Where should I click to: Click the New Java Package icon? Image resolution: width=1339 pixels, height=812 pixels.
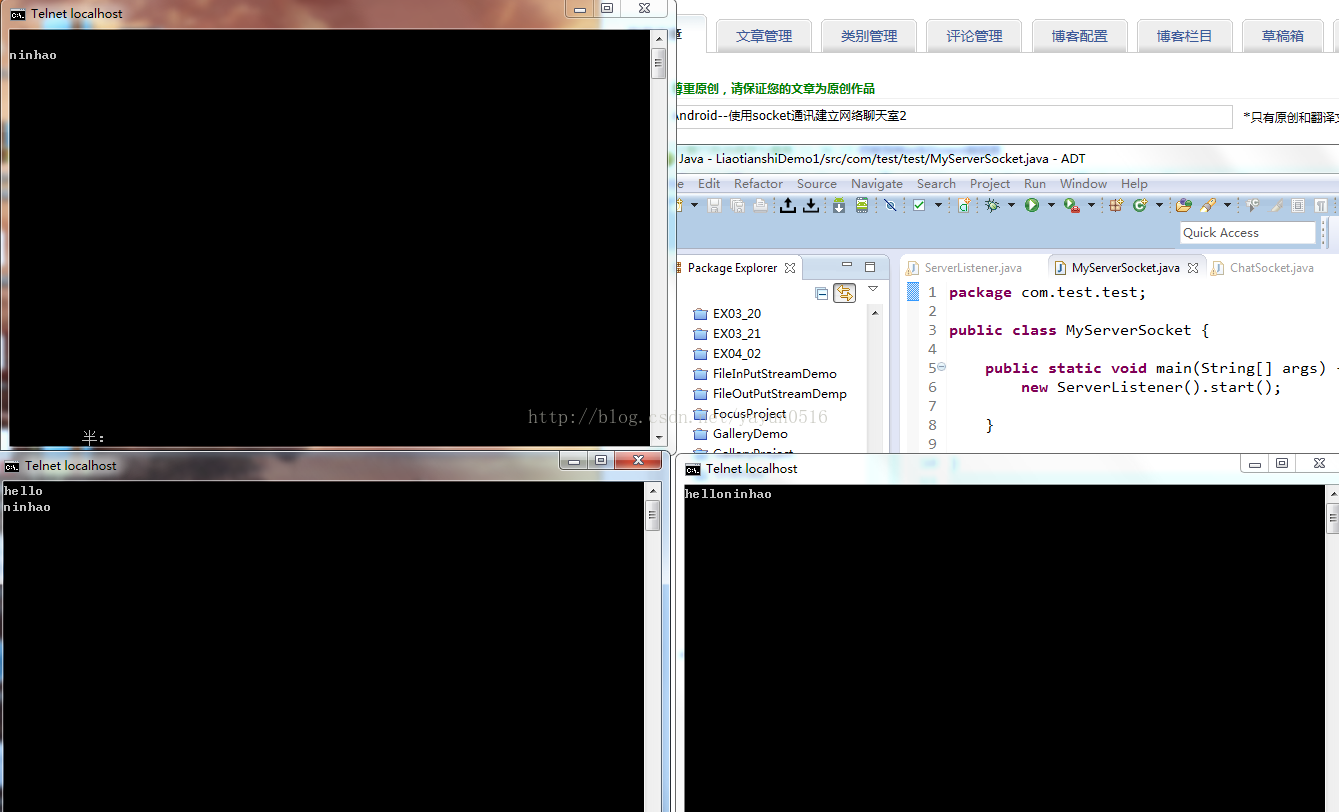click(x=1117, y=205)
